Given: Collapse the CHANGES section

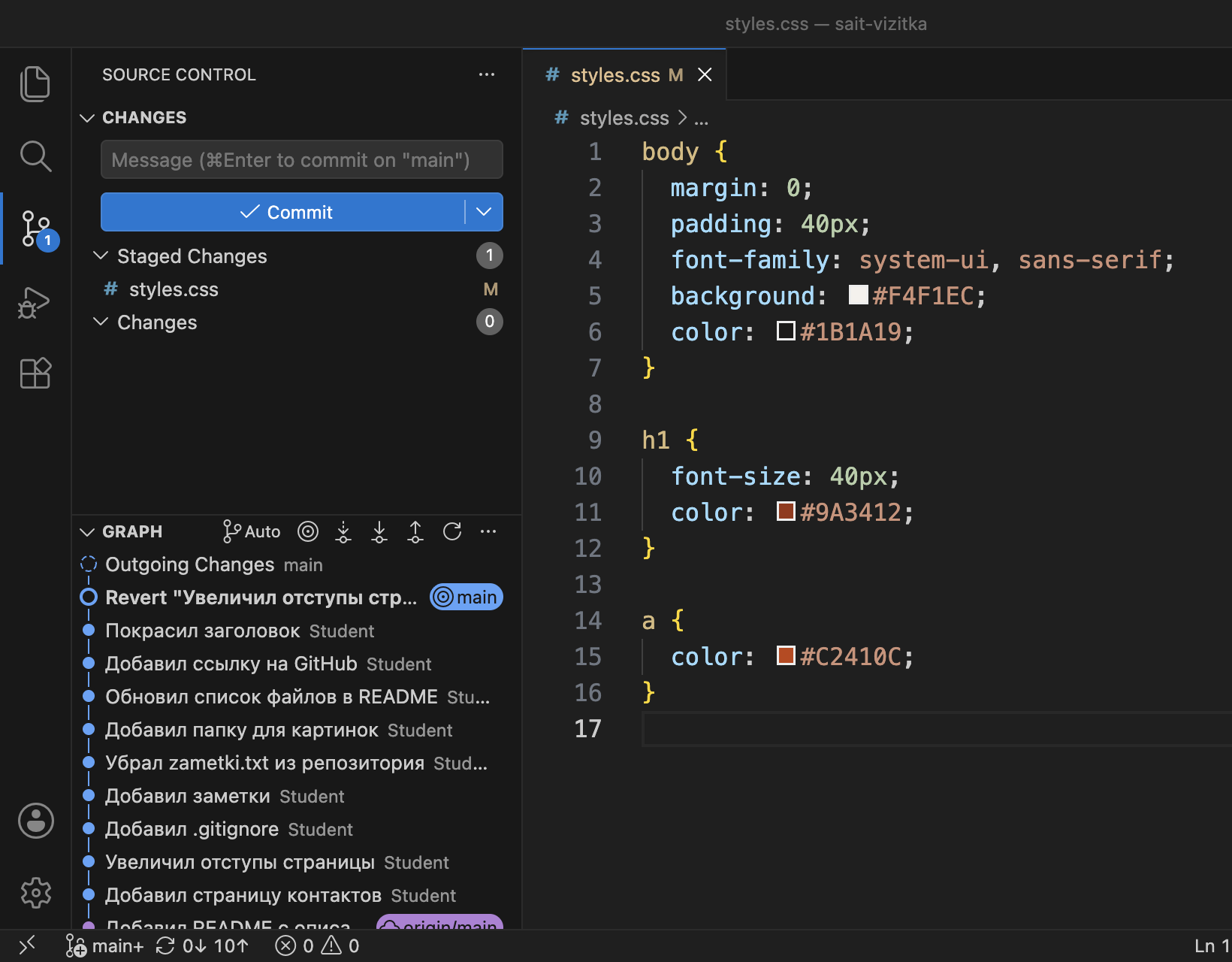Looking at the screenshot, I should 87,118.
